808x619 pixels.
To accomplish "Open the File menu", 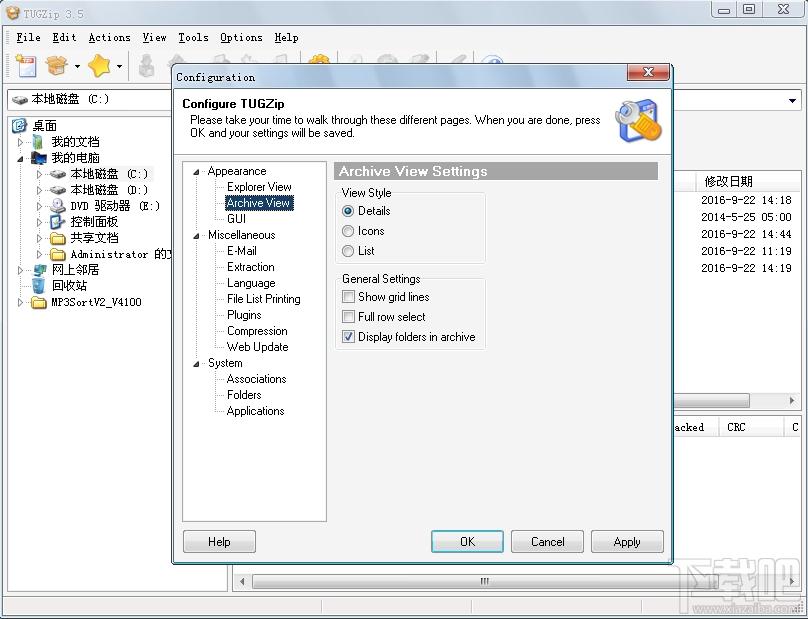I will [x=28, y=37].
